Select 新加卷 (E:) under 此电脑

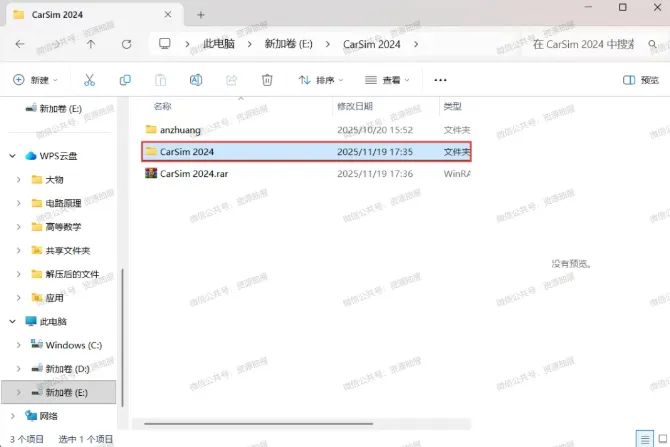[59, 392]
